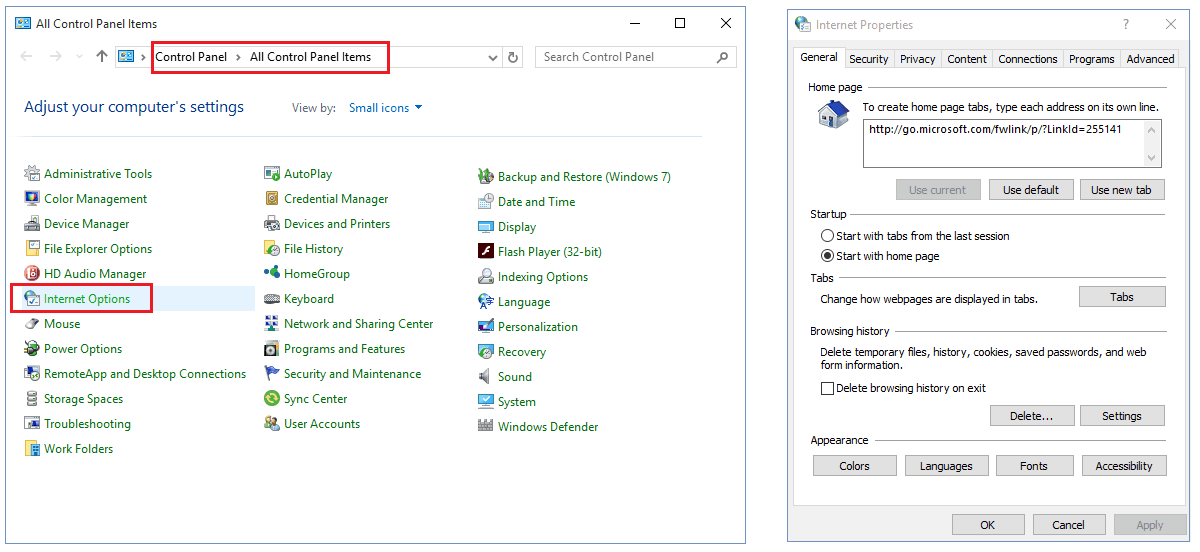Open File Explorer Options icon
This screenshot has width=1200, height=552.
tap(32, 249)
